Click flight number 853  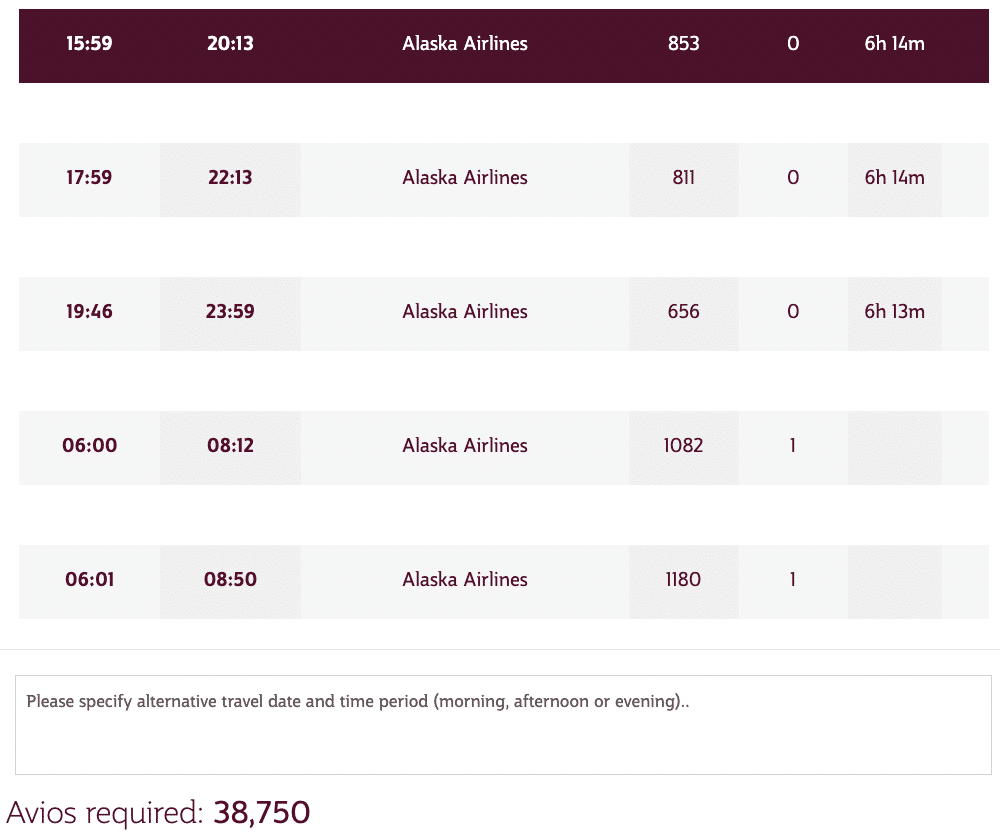pos(684,44)
